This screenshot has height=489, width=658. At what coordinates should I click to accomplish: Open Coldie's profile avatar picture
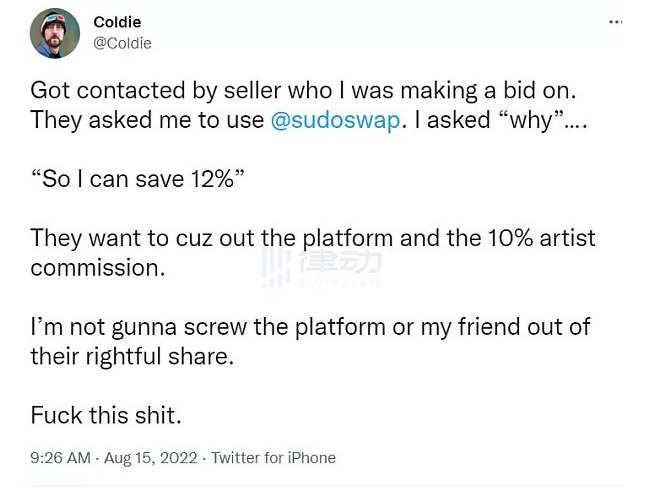[x=55, y=33]
